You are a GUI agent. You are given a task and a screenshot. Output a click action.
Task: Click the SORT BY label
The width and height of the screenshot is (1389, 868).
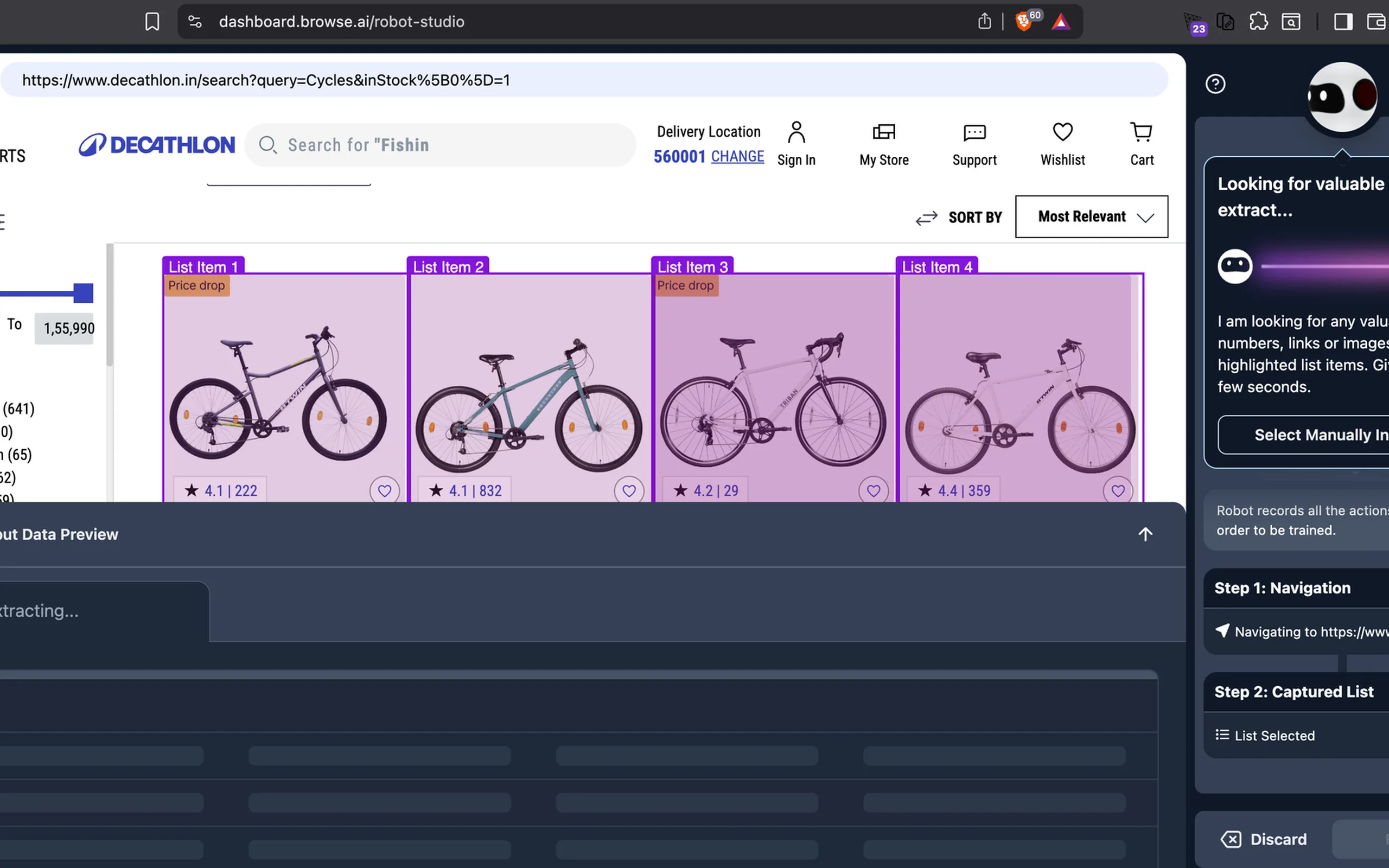[x=974, y=217]
